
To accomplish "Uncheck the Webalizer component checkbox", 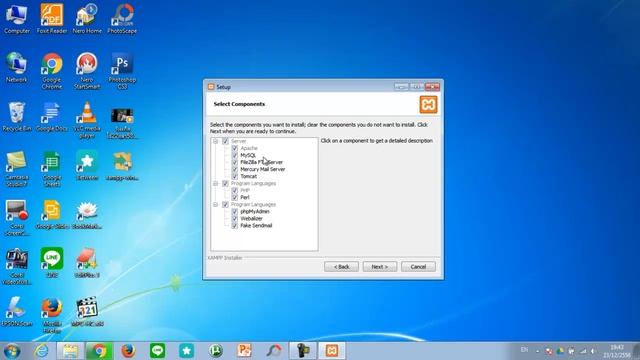I will pyautogui.click(x=235, y=218).
